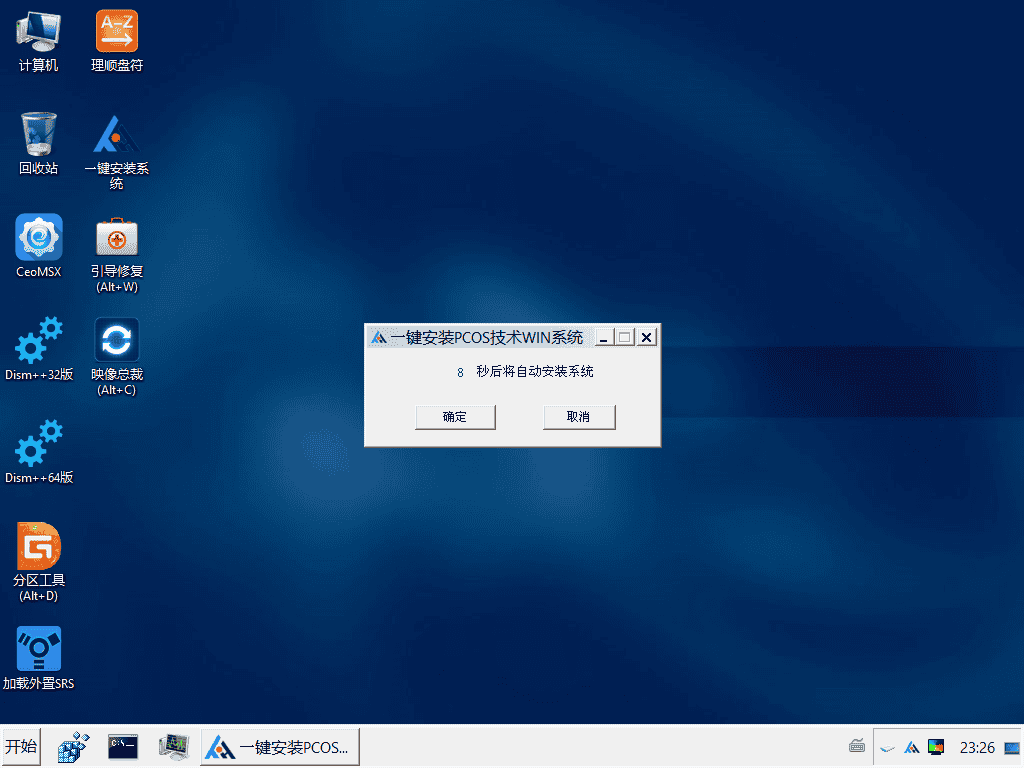
Task: Click 取消 to cancel the install countdown
Action: [579, 417]
